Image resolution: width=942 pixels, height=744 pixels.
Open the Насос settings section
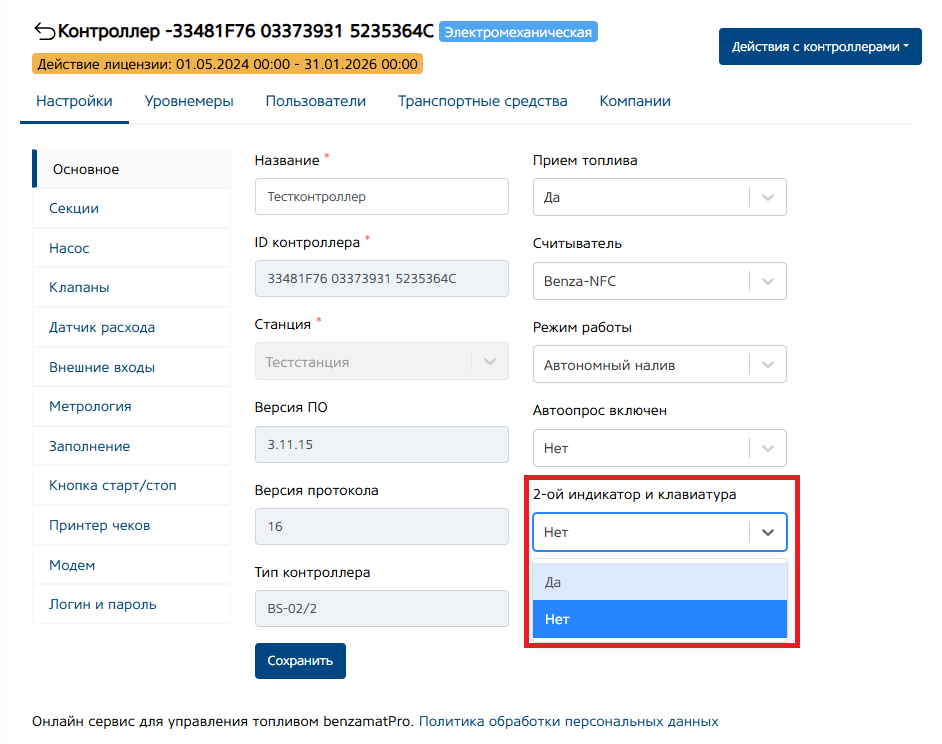click(69, 248)
